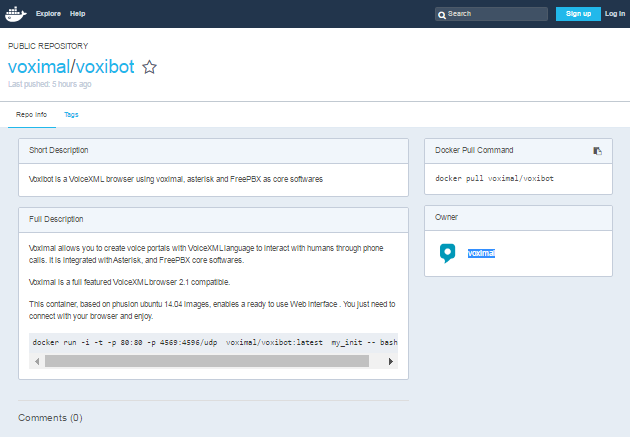The height and width of the screenshot is (437, 630).
Task: Click the Log in link
Action: 615,14
